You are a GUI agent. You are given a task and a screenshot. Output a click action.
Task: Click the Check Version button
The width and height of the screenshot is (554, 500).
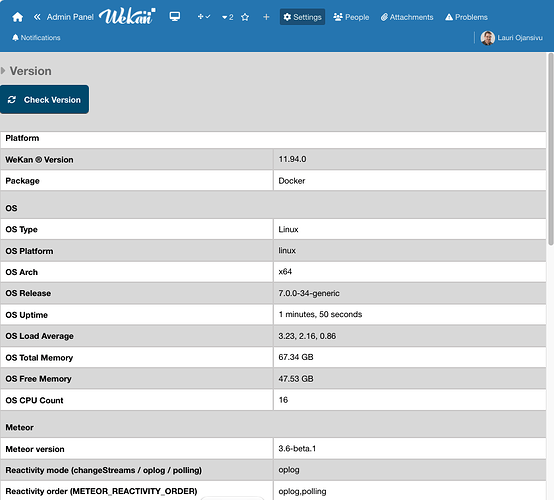(45, 99)
